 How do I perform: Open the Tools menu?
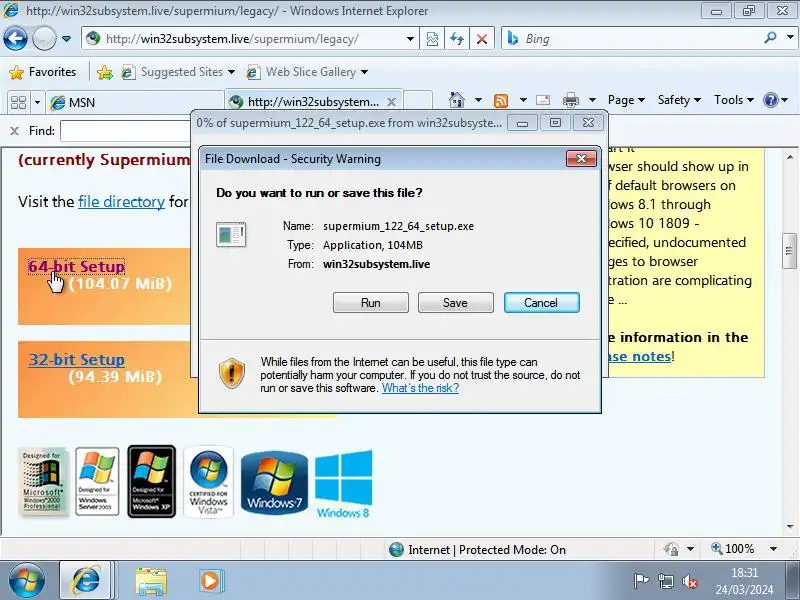pos(733,100)
